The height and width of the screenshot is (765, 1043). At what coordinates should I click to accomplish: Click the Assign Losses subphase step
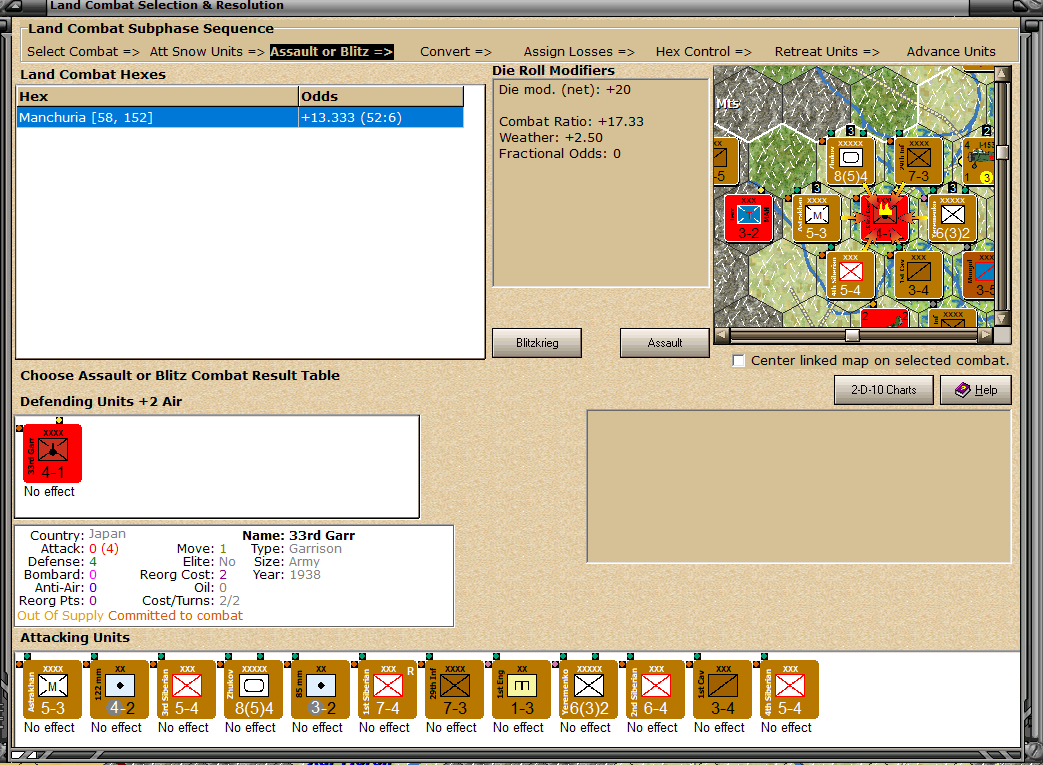coord(579,51)
